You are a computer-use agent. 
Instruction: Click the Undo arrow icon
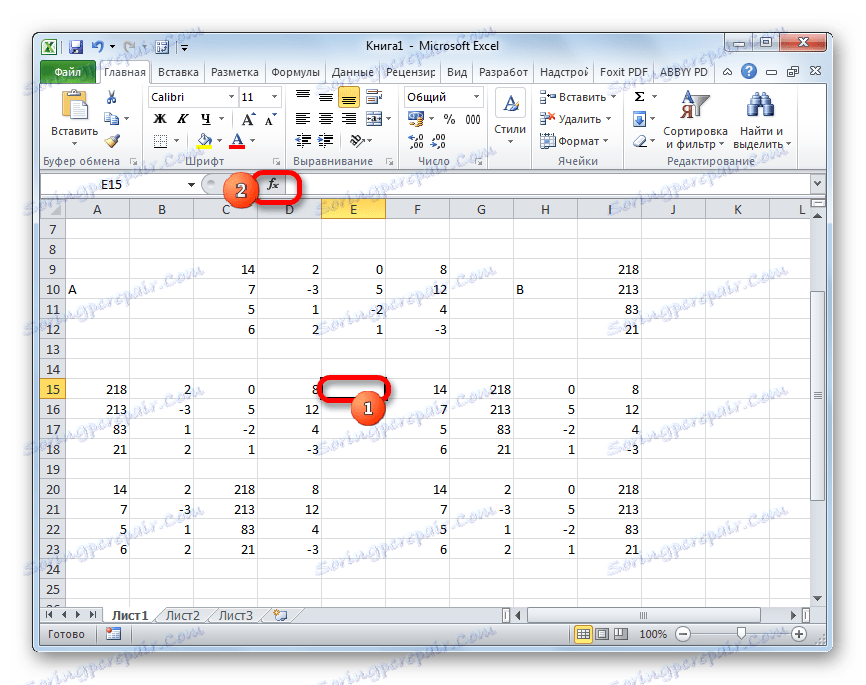pyautogui.click(x=97, y=47)
